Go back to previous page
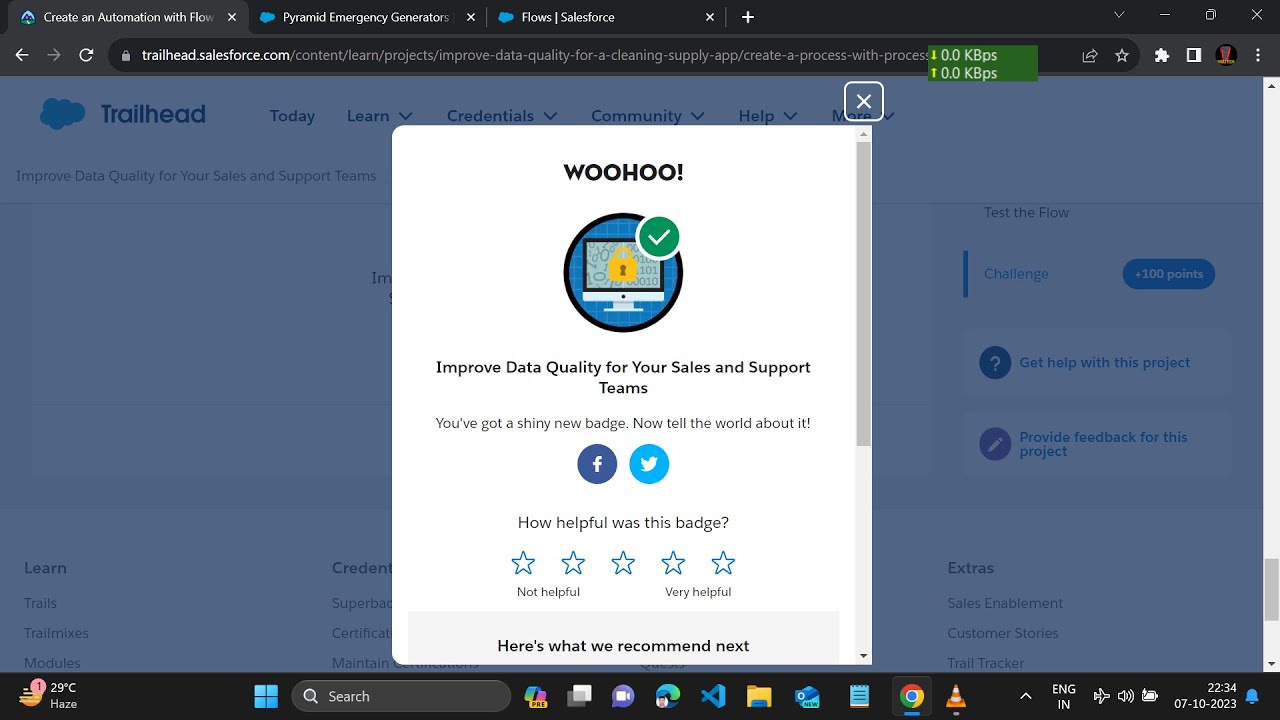 click(x=22, y=56)
